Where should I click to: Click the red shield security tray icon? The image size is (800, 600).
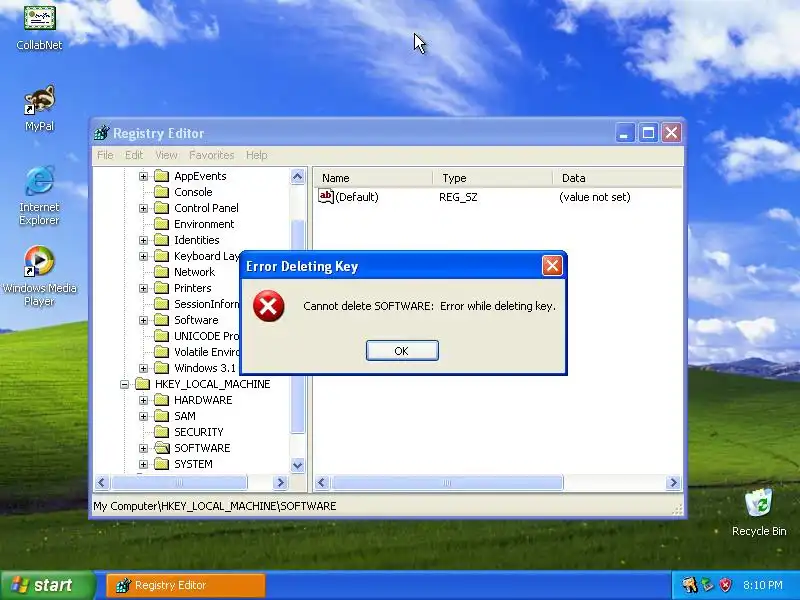(725, 585)
